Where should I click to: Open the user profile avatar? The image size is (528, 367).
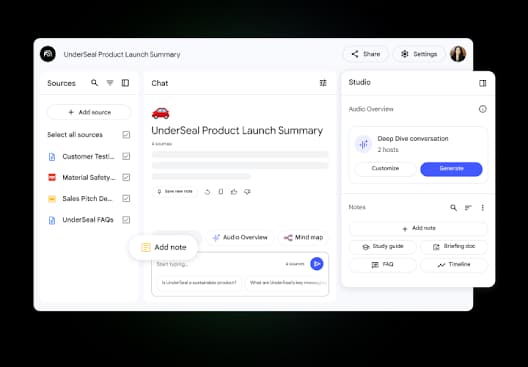(x=458, y=54)
